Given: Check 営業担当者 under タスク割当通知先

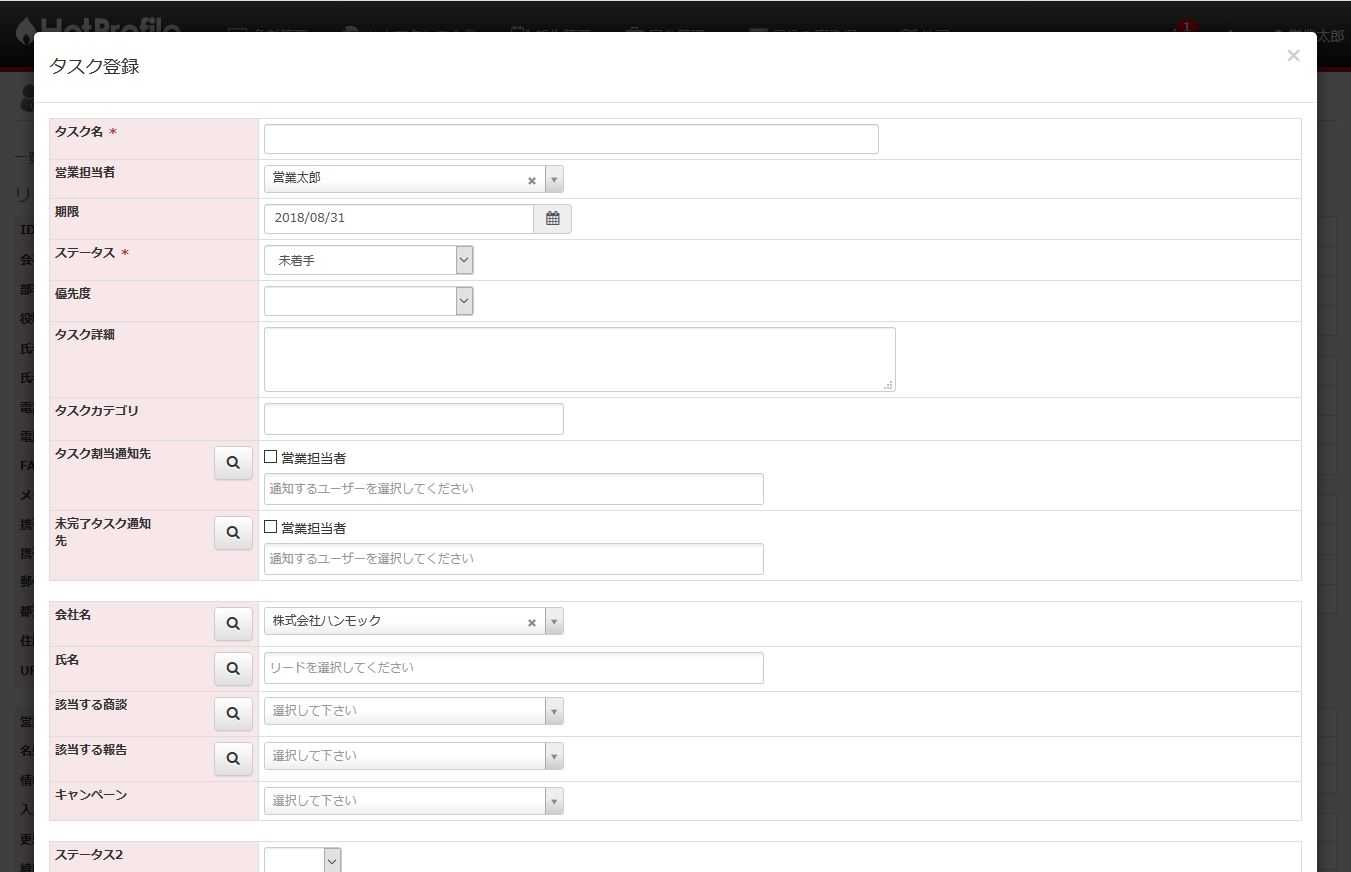Looking at the screenshot, I should coord(271,457).
